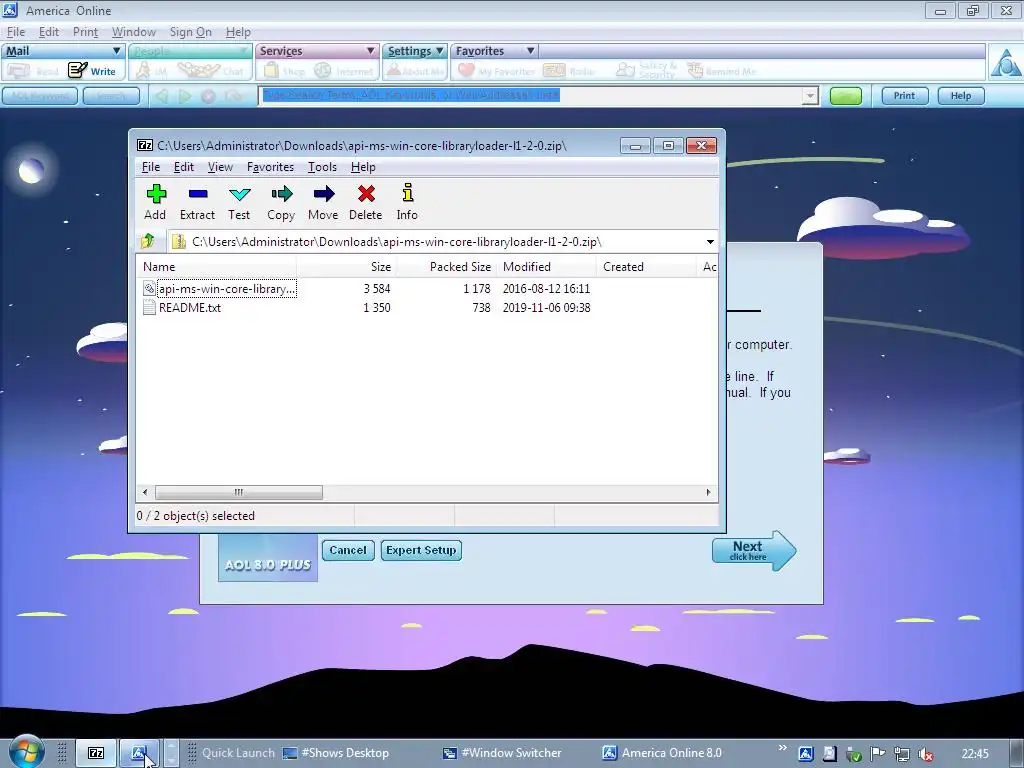Expand the Settings dropdown in AOL toolbar

click(440, 51)
